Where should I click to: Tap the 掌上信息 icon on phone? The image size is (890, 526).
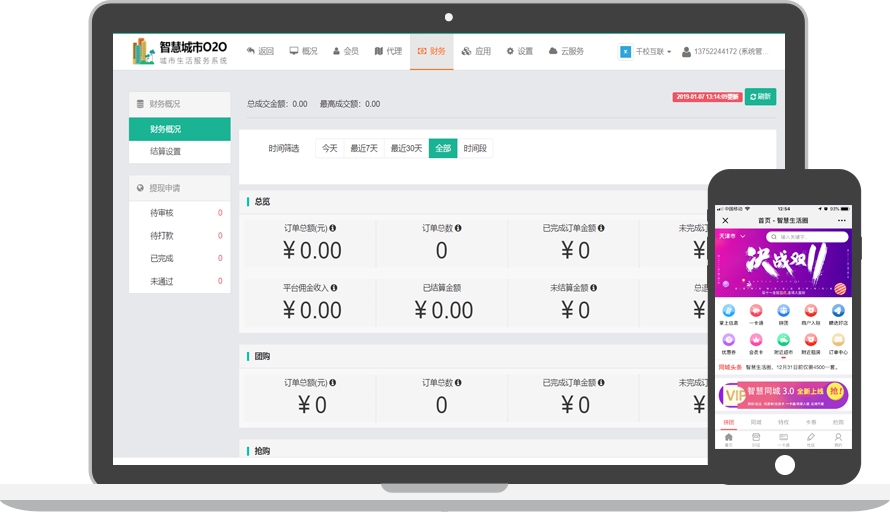point(729,310)
